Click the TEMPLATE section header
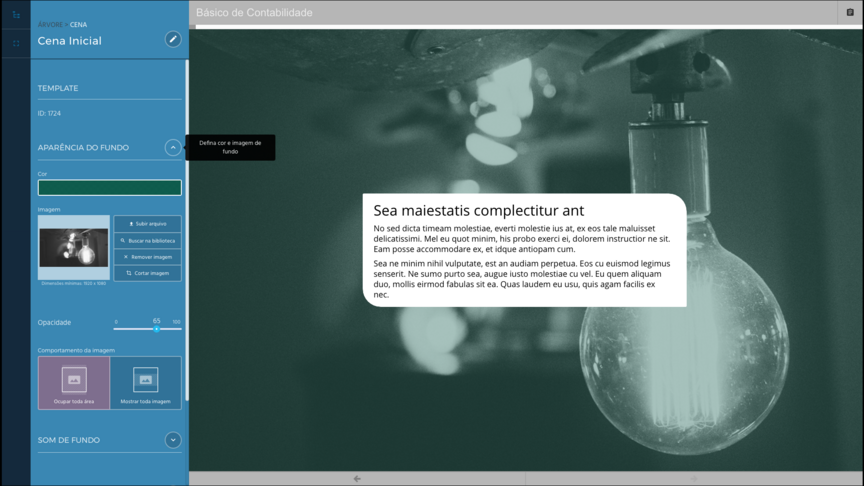The height and width of the screenshot is (486, 864). [x=58, y=88]
